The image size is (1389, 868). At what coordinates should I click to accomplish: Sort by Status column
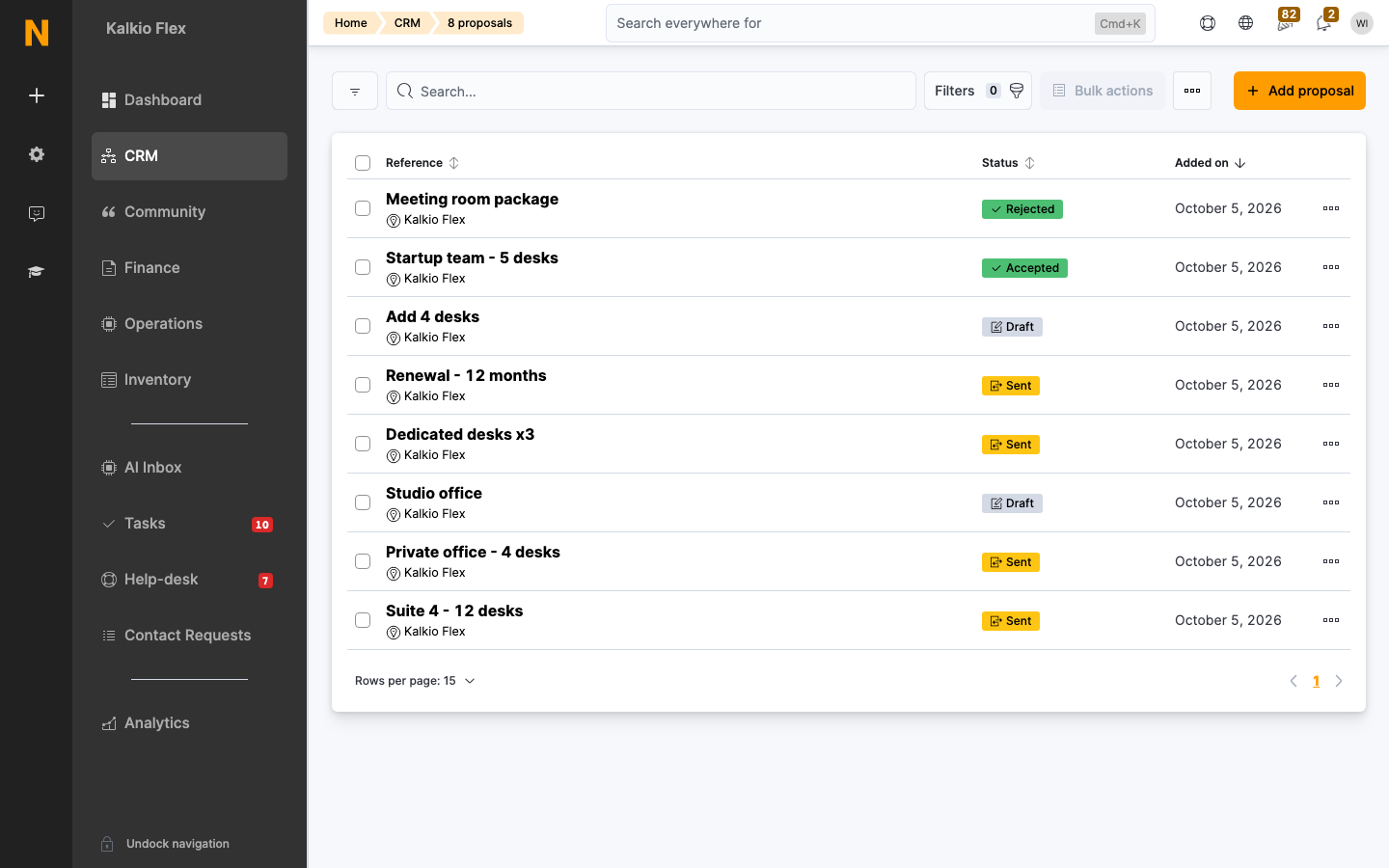click(1008, 163)
